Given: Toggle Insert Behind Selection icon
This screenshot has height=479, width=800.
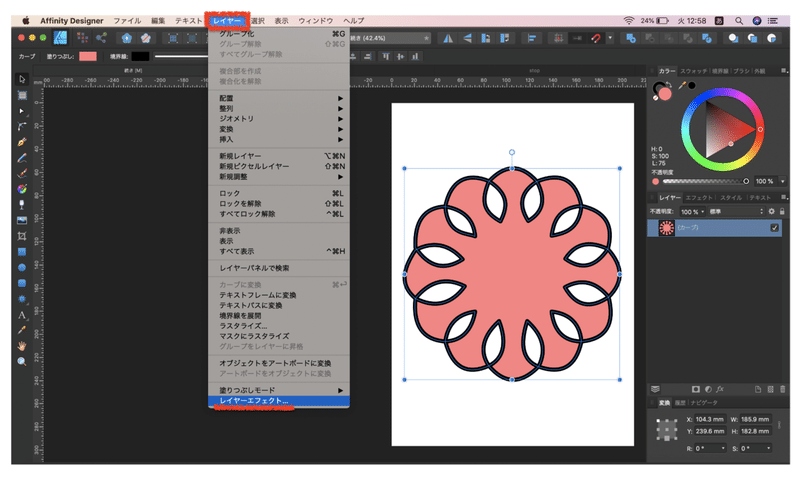Looking at the screenshot, I should [733, 38].
